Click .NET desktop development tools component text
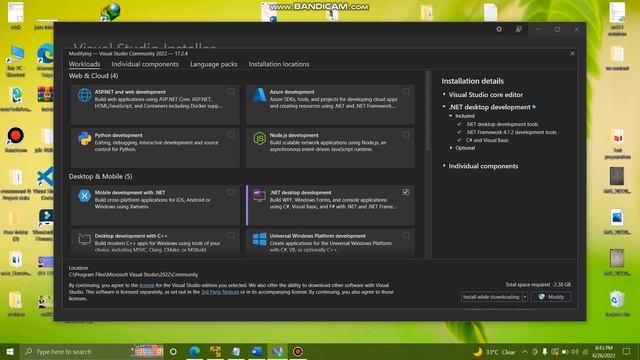 [x=502, y=124]
